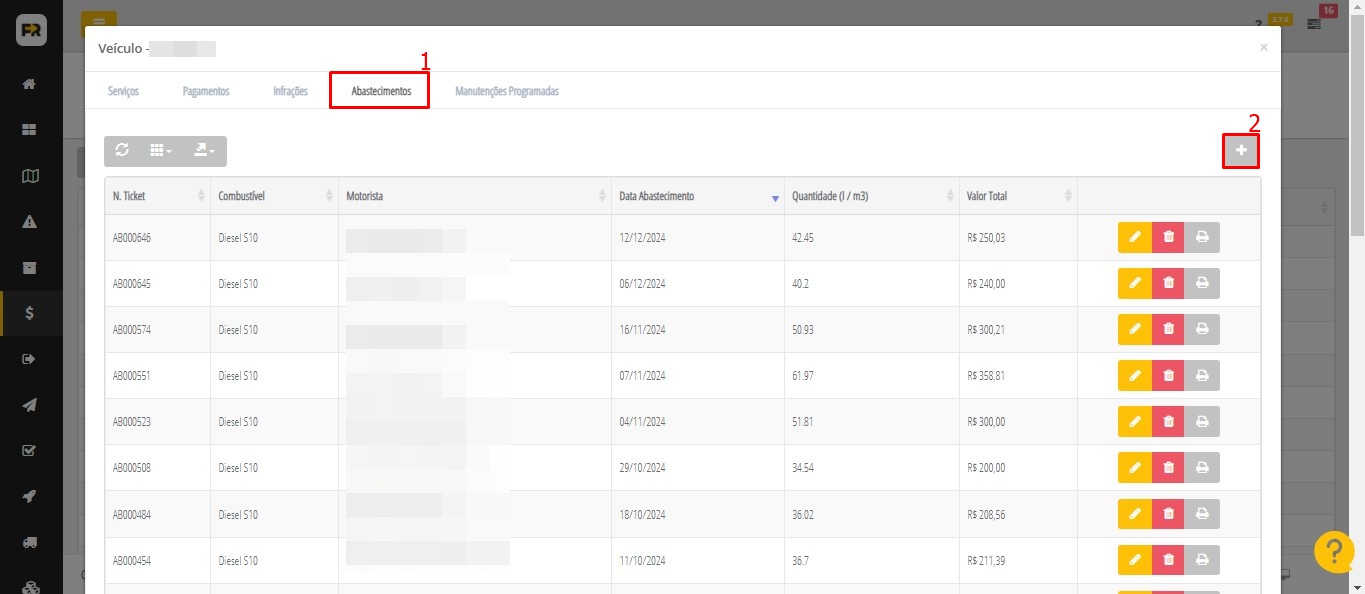Close the Veículo dialog
The image size is (1365, 594).
click(x=1263, y=47)
